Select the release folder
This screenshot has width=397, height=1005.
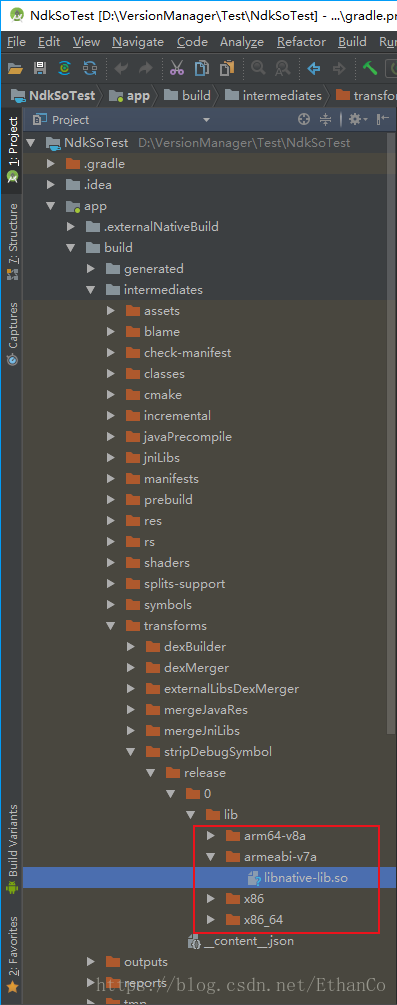[196, 772]
